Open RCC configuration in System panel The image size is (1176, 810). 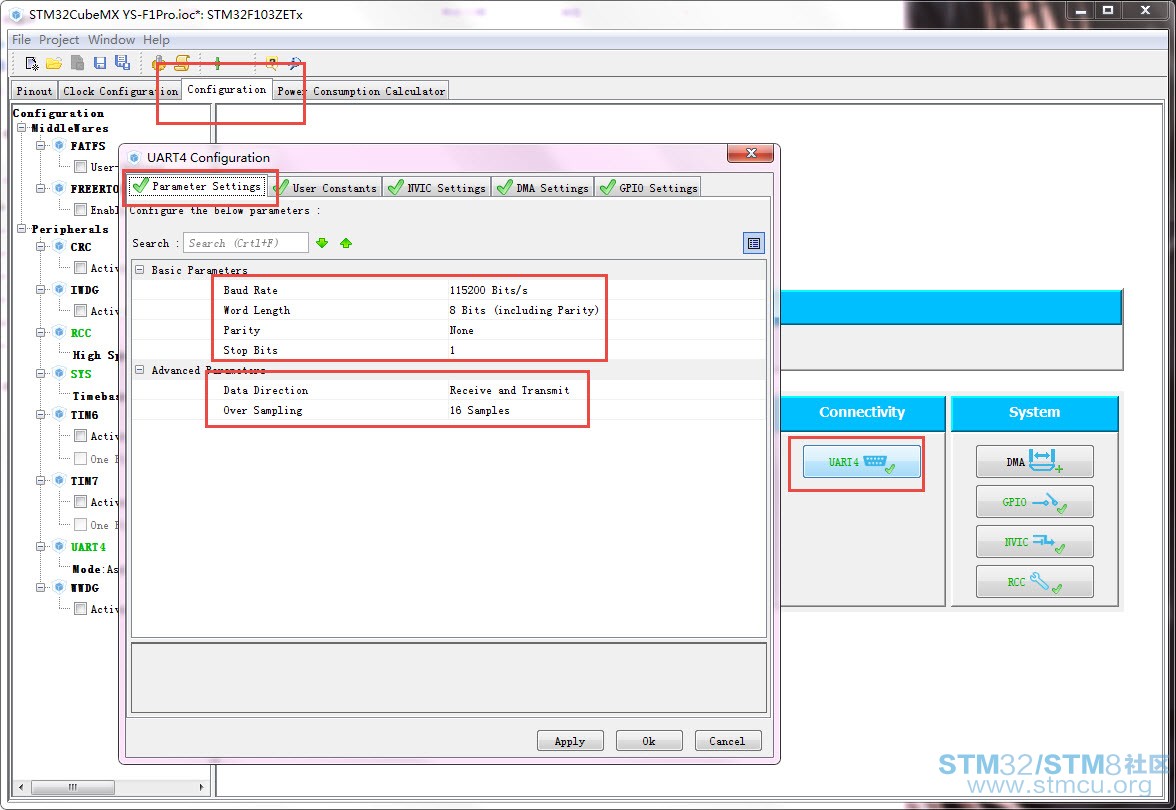pos(1034,581)
